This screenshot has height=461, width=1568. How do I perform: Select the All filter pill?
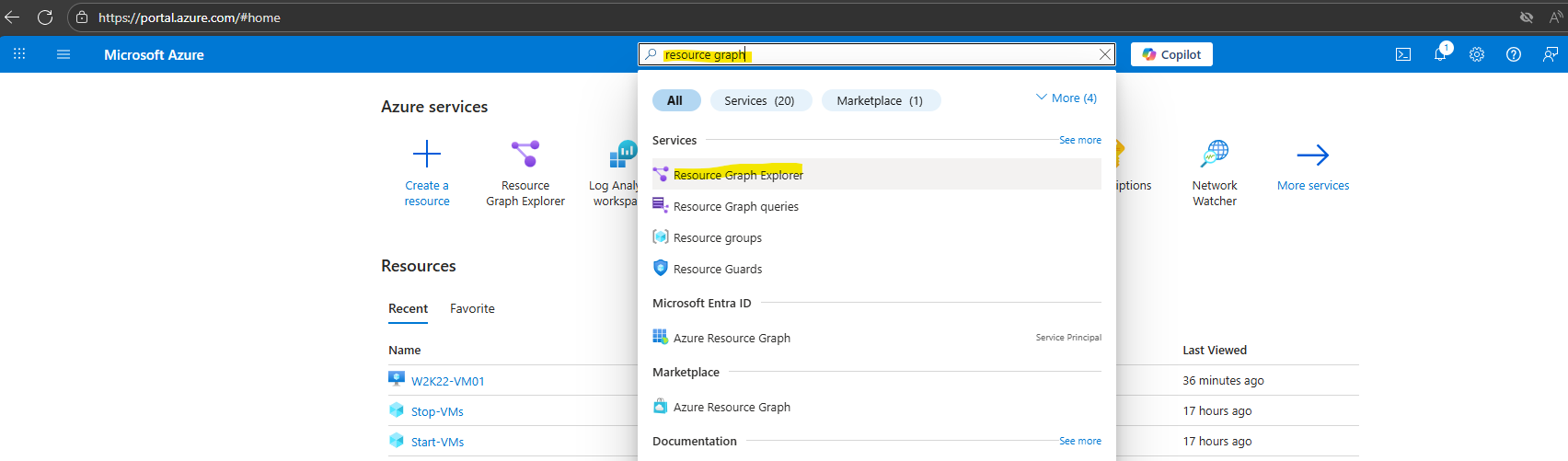pyautogui.click(x=675, y=100)
